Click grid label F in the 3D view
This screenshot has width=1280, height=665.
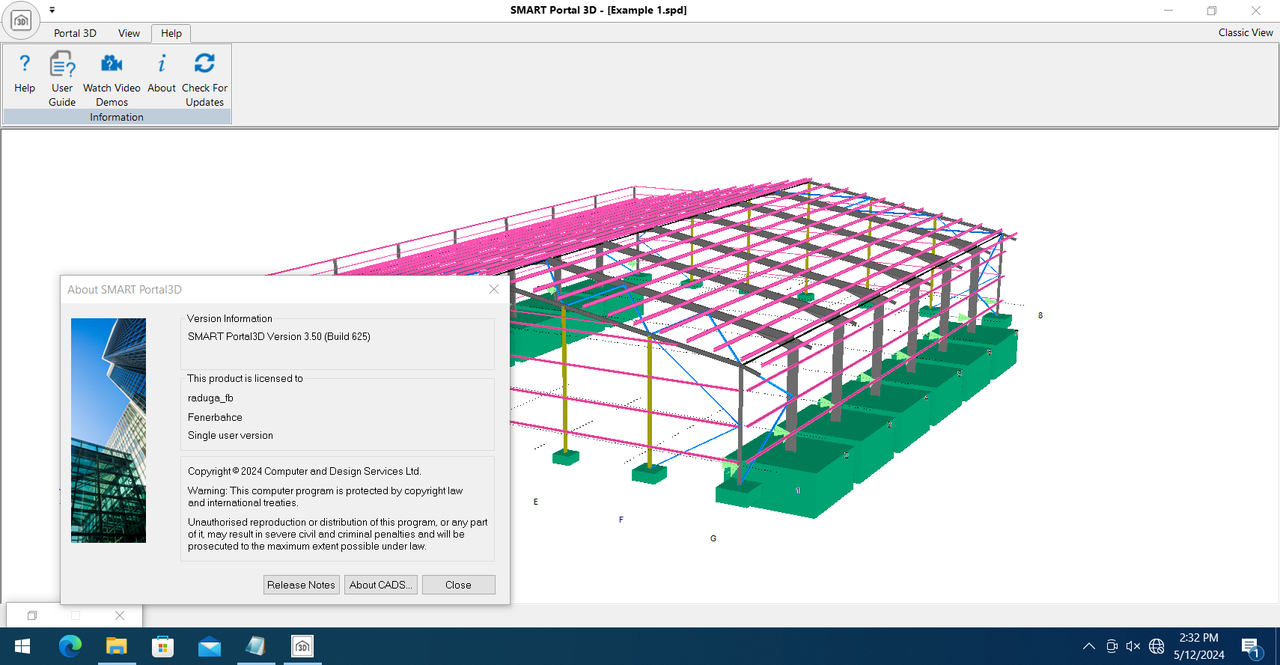[x=621, y=520]
